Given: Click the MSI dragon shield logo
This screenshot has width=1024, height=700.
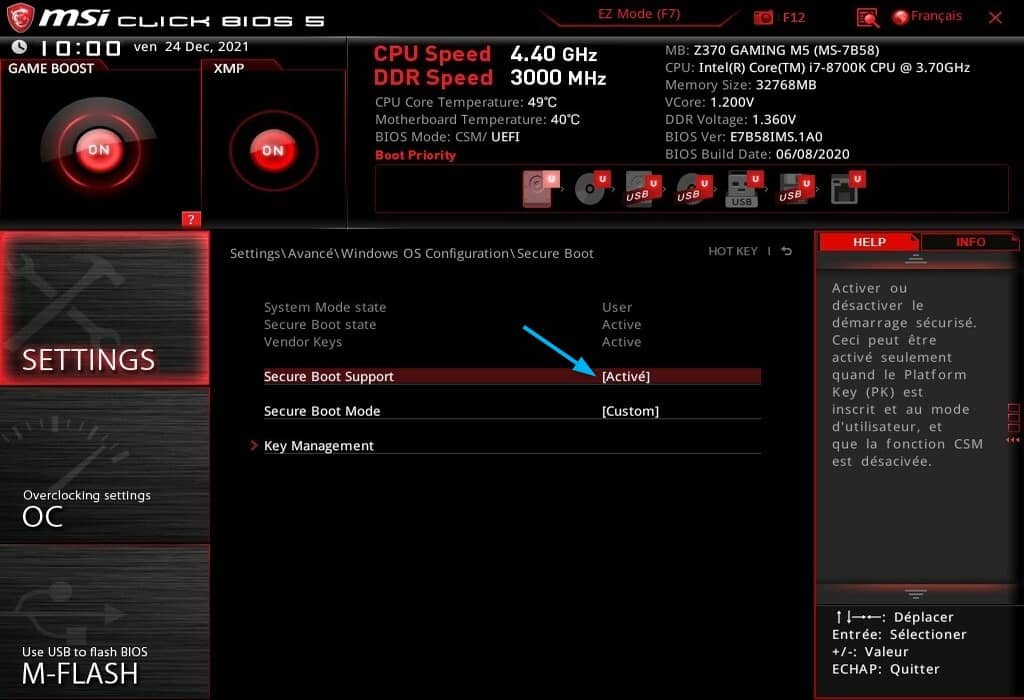Looking at the screenshot, I should [20, 18].
